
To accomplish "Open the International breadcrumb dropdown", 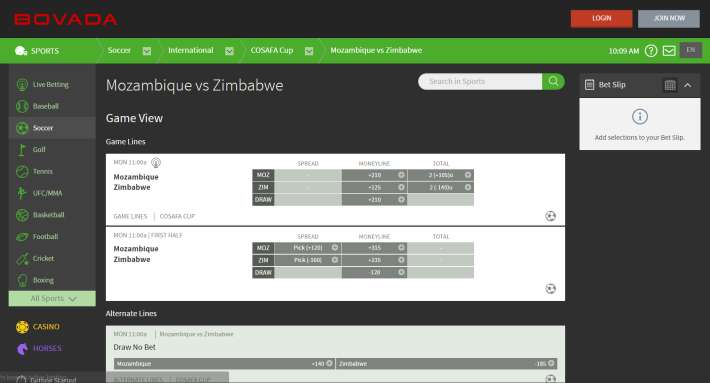I will pyautogui.click(x=230, y=51).
